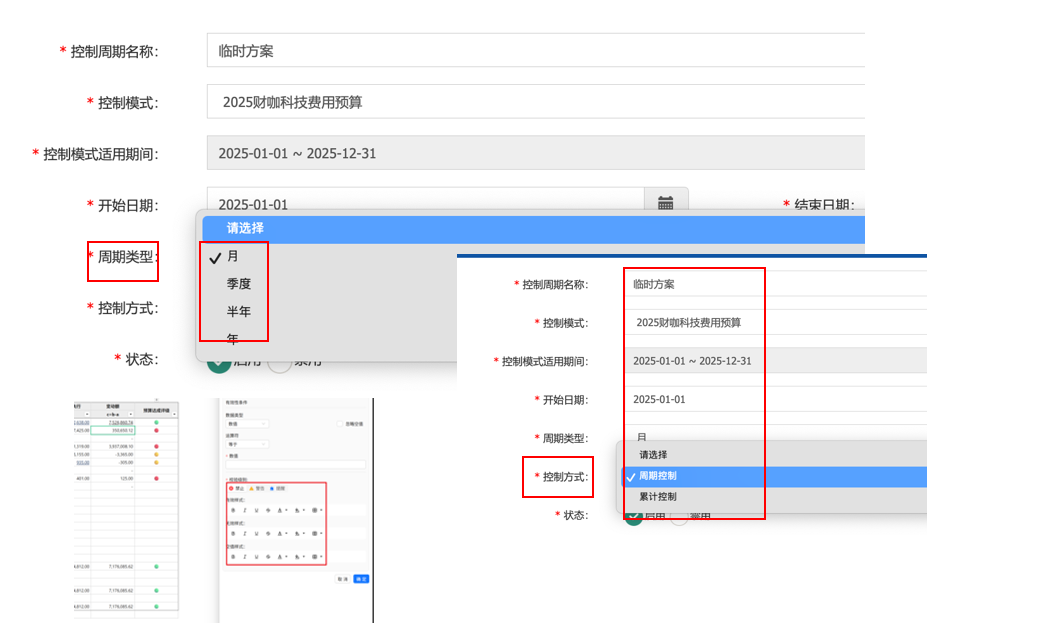This screenshot has height=629, width=1041.
Task: Click strikethrough icon in first style row
Action: coord(268,510)
